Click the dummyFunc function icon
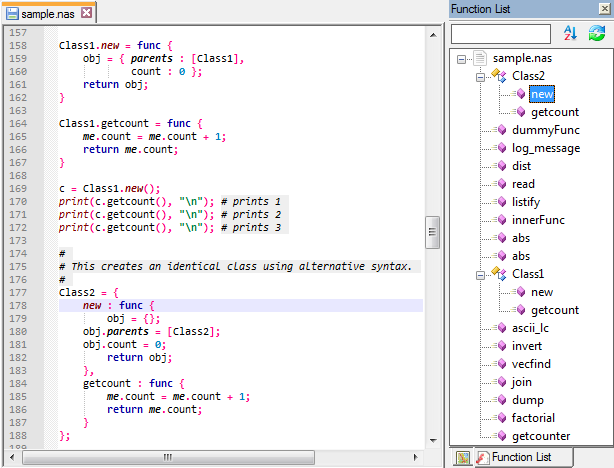 pos(502,130)
